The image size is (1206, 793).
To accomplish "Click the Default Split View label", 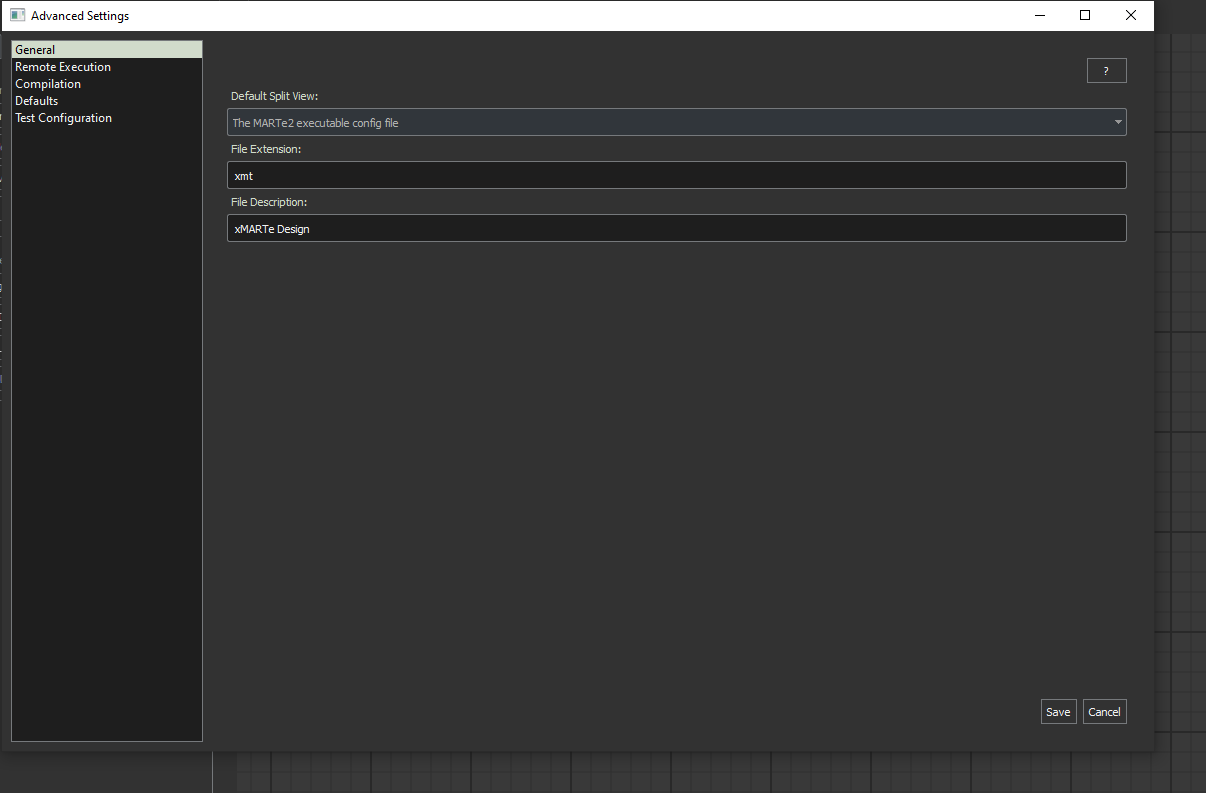I will (x=274, y=96).
